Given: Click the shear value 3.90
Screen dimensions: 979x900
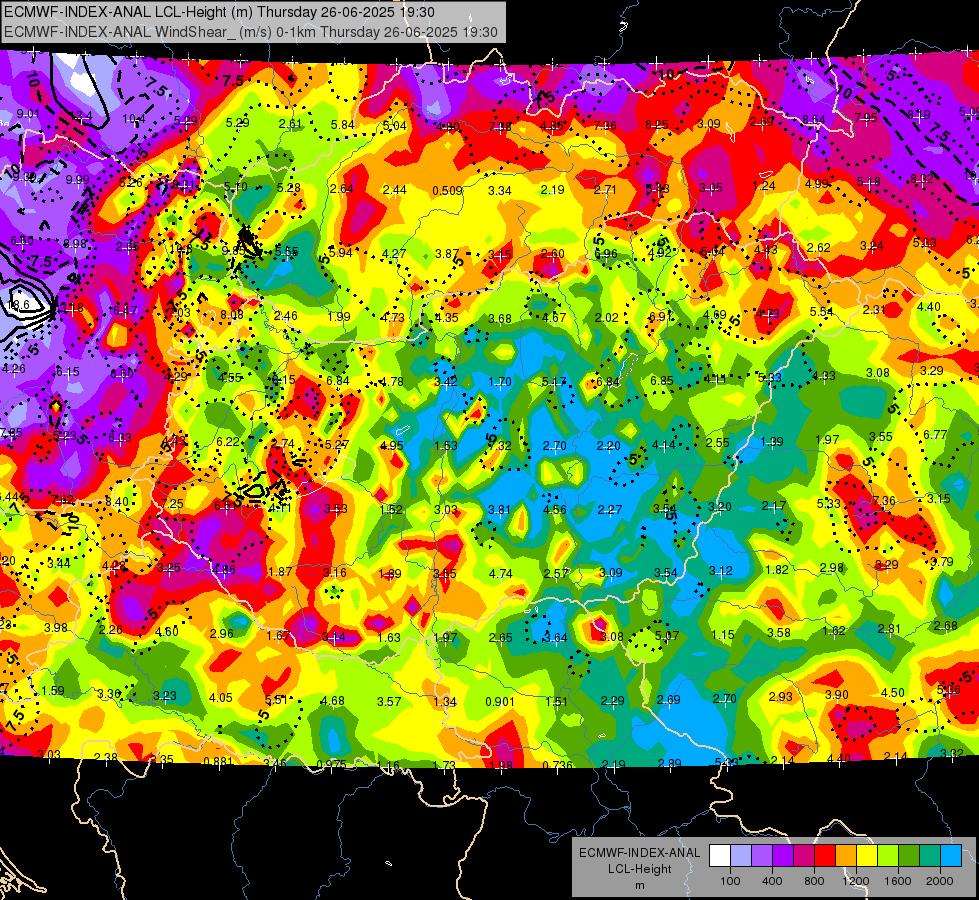Looking at the screenshot, I should point(837,695).
